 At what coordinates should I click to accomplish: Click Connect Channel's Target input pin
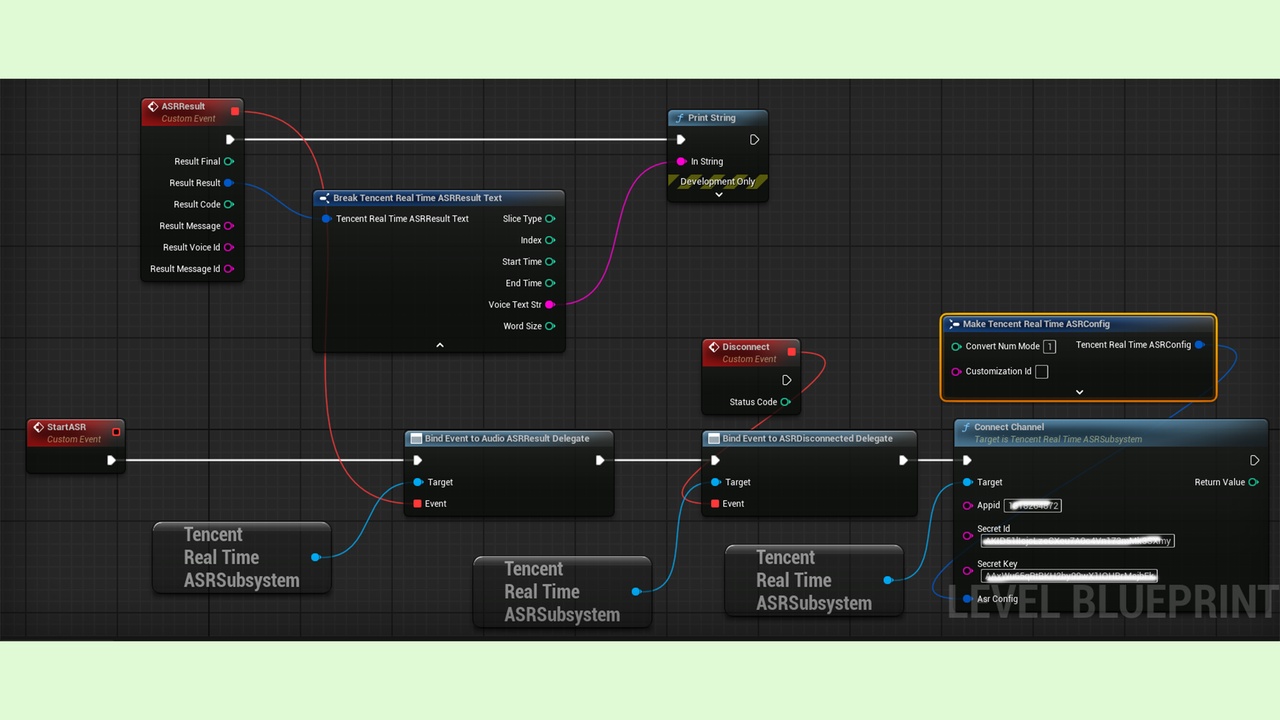pyautogui.click(x=967, y=482)
